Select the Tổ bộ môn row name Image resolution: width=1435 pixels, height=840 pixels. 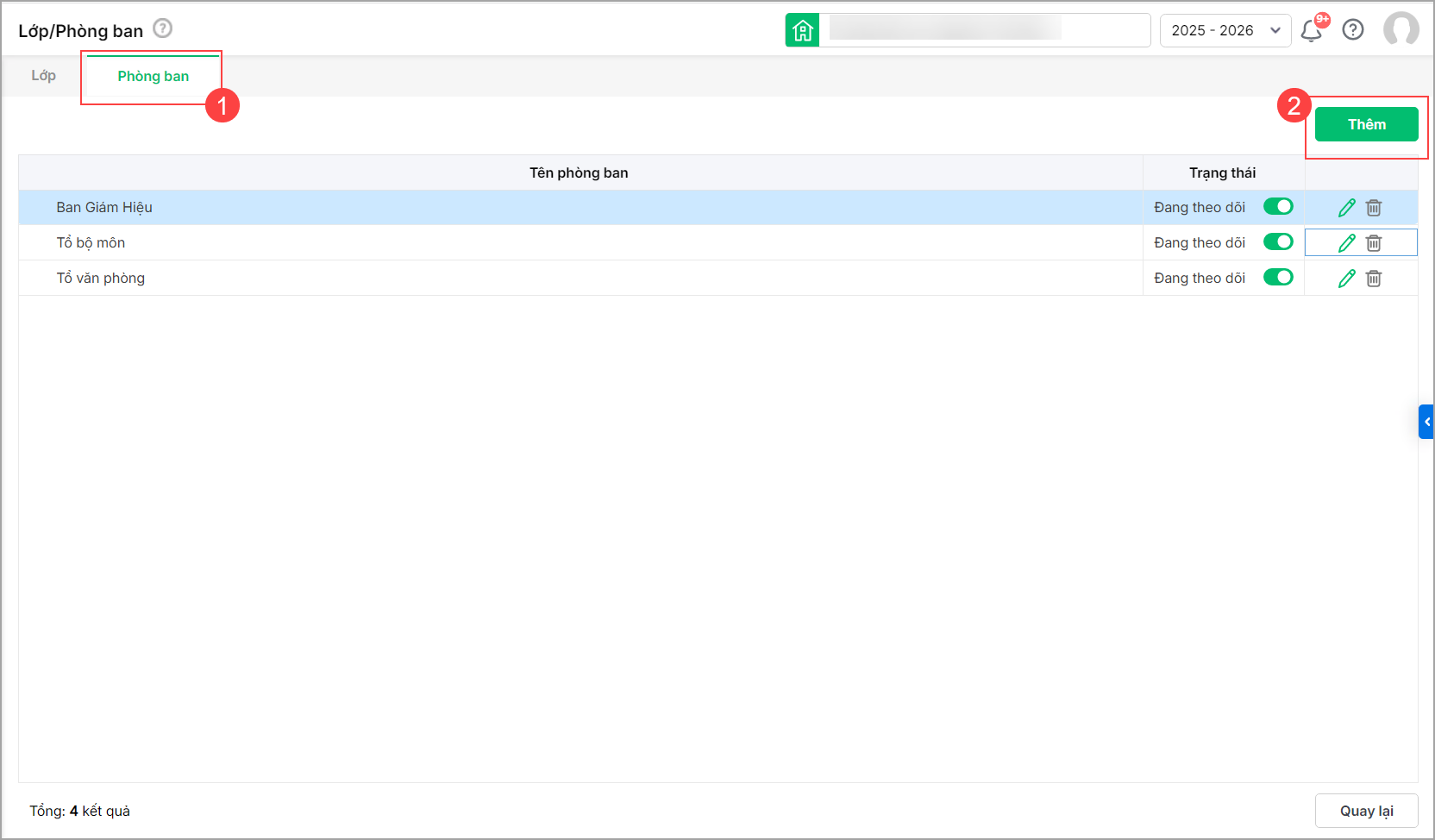[x=91, y=242]
